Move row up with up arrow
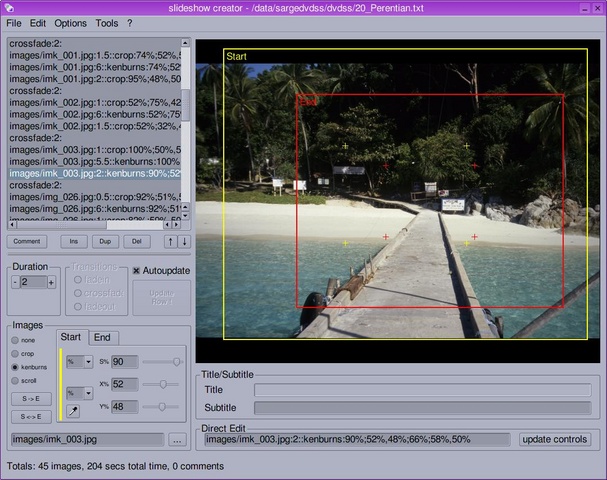The image size is (607, 480). click(x=170, y=241)
